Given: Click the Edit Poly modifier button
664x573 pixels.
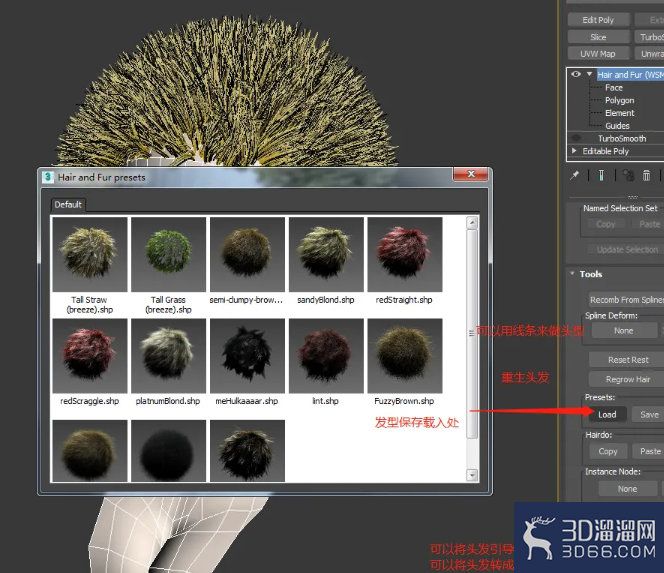Looking at the screenshot, I should (598, 20).
